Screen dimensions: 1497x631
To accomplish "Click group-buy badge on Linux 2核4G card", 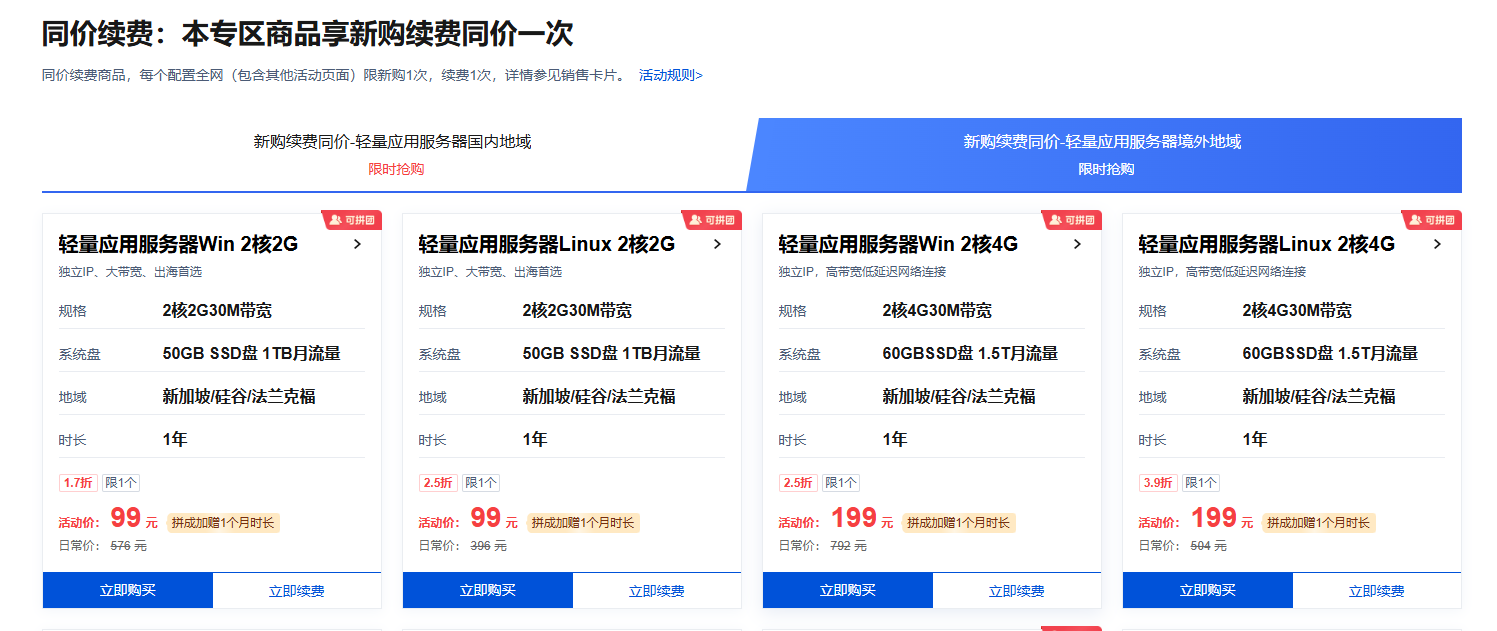I will [x=1431, y=220].
